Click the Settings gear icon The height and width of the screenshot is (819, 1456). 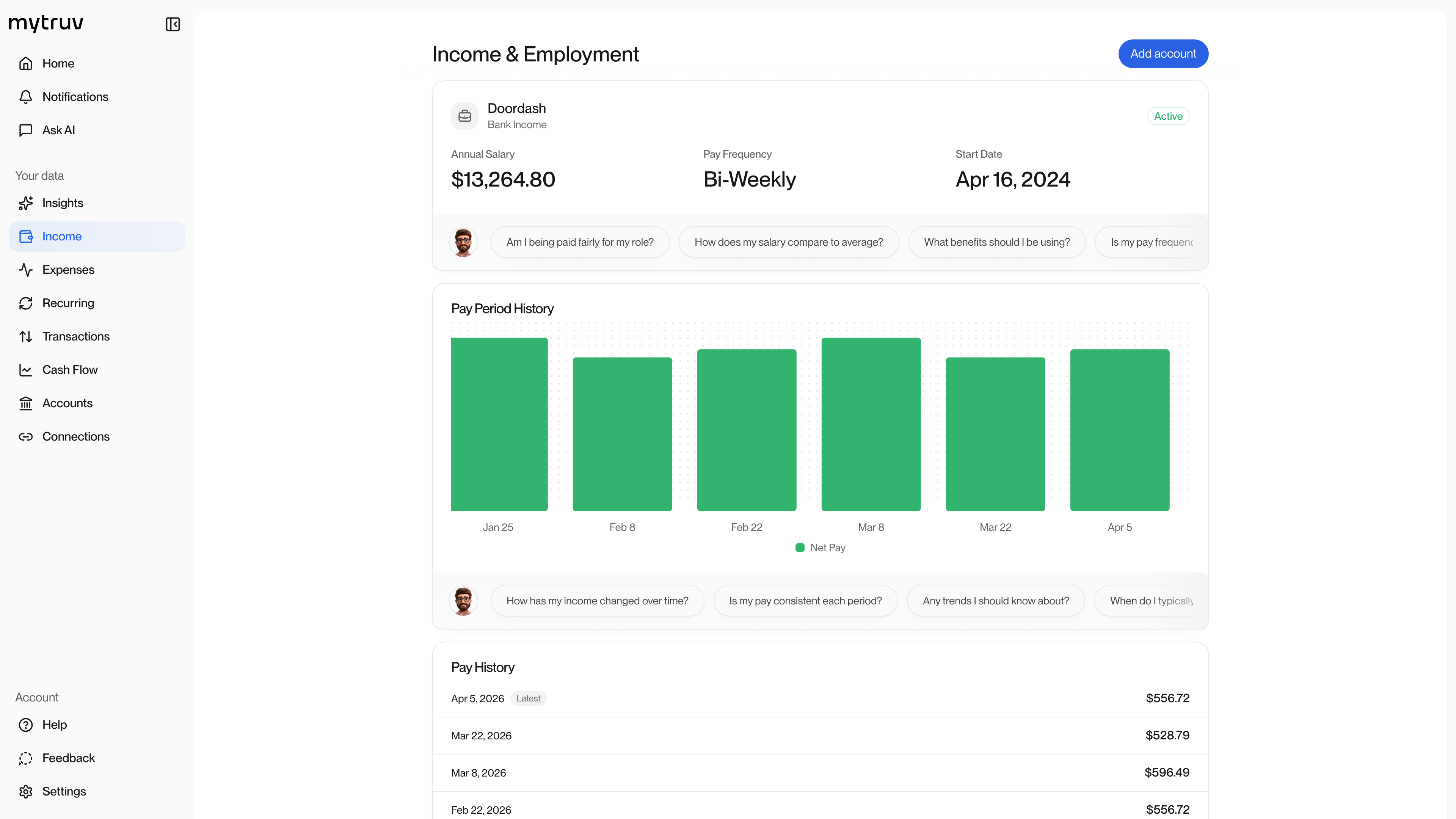point(25,791)
